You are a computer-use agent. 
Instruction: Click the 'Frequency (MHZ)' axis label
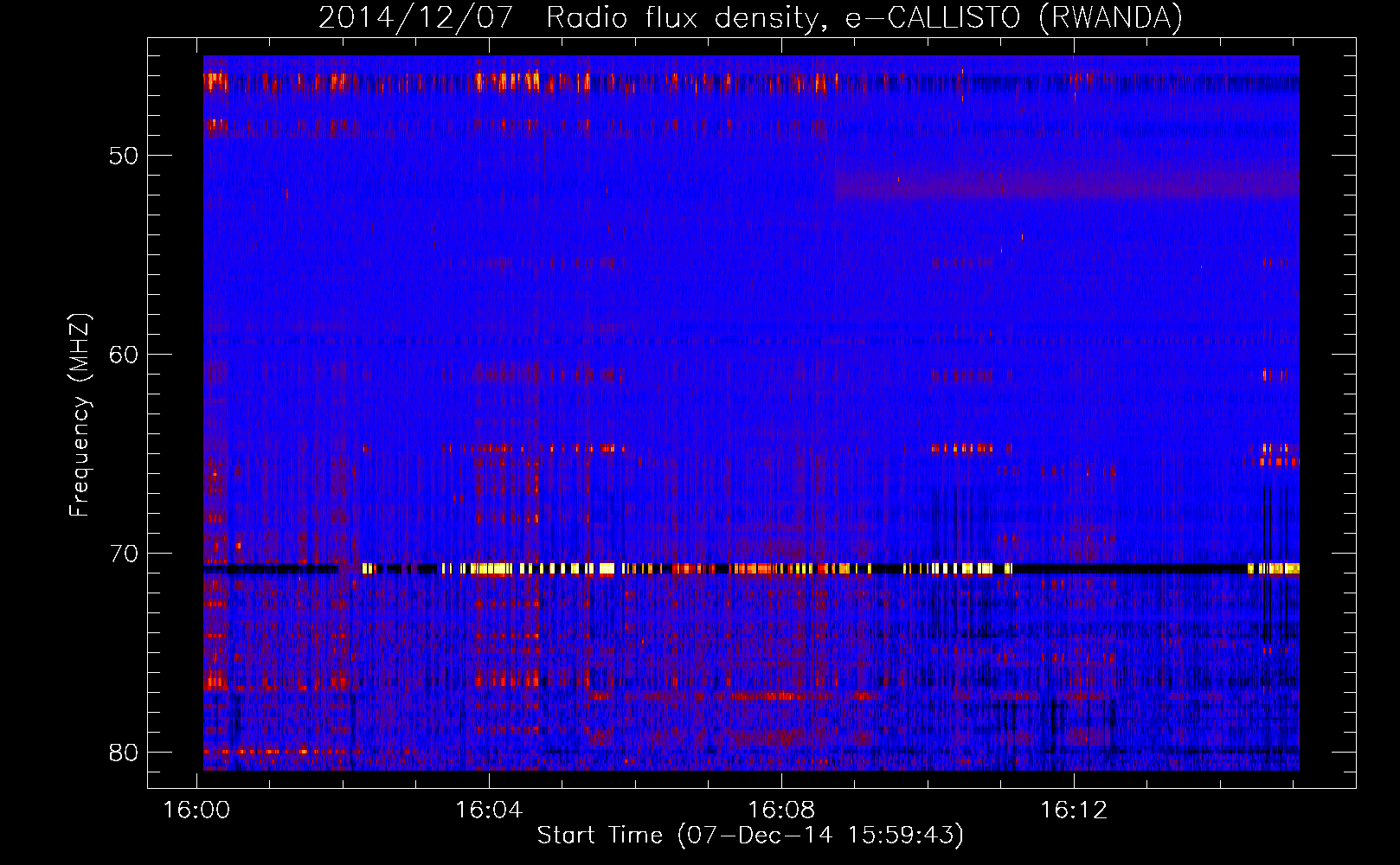pos(79,415)
